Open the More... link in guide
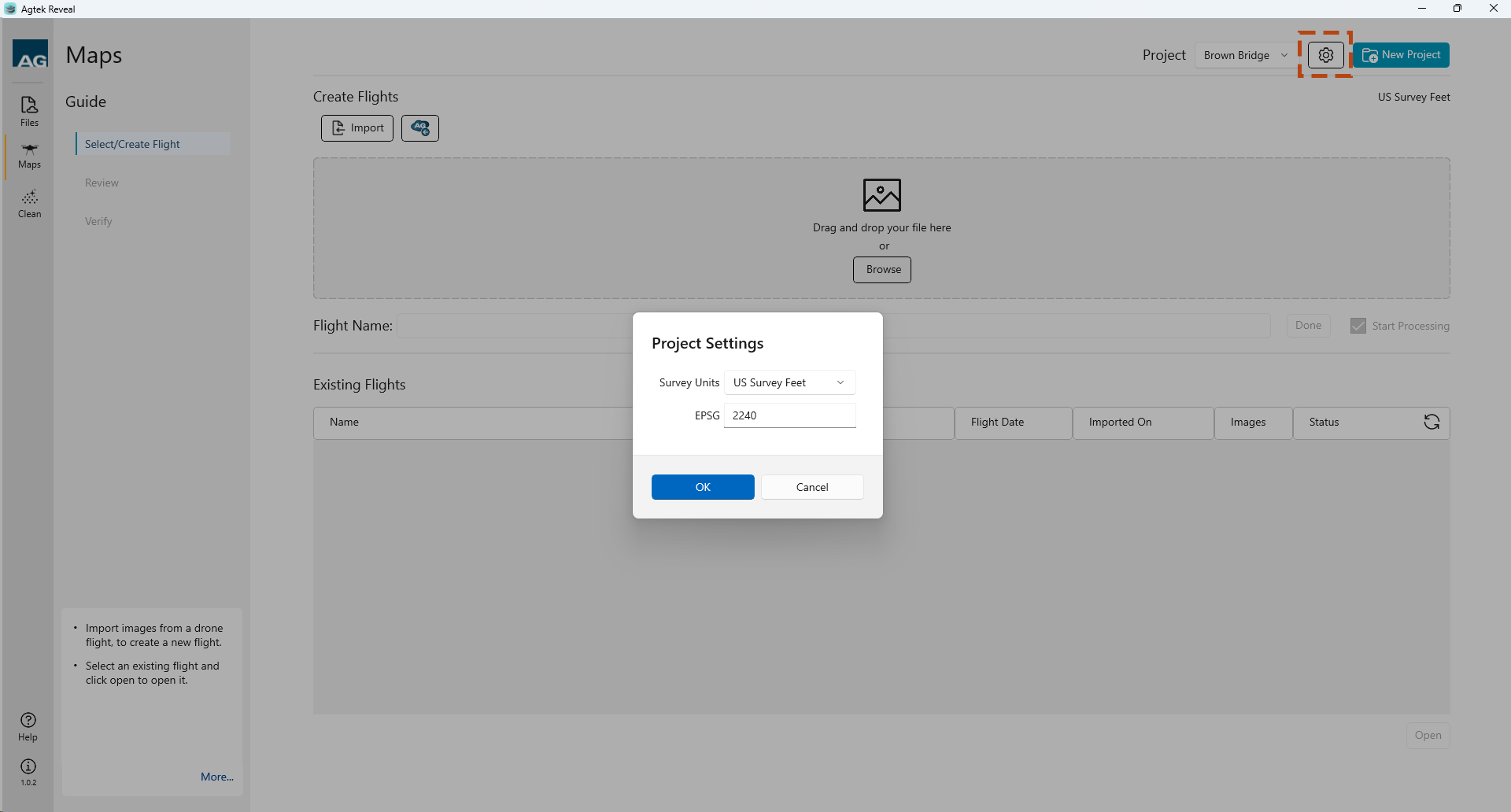This screenshot has width=1511, height=812. tap(216, 777)
